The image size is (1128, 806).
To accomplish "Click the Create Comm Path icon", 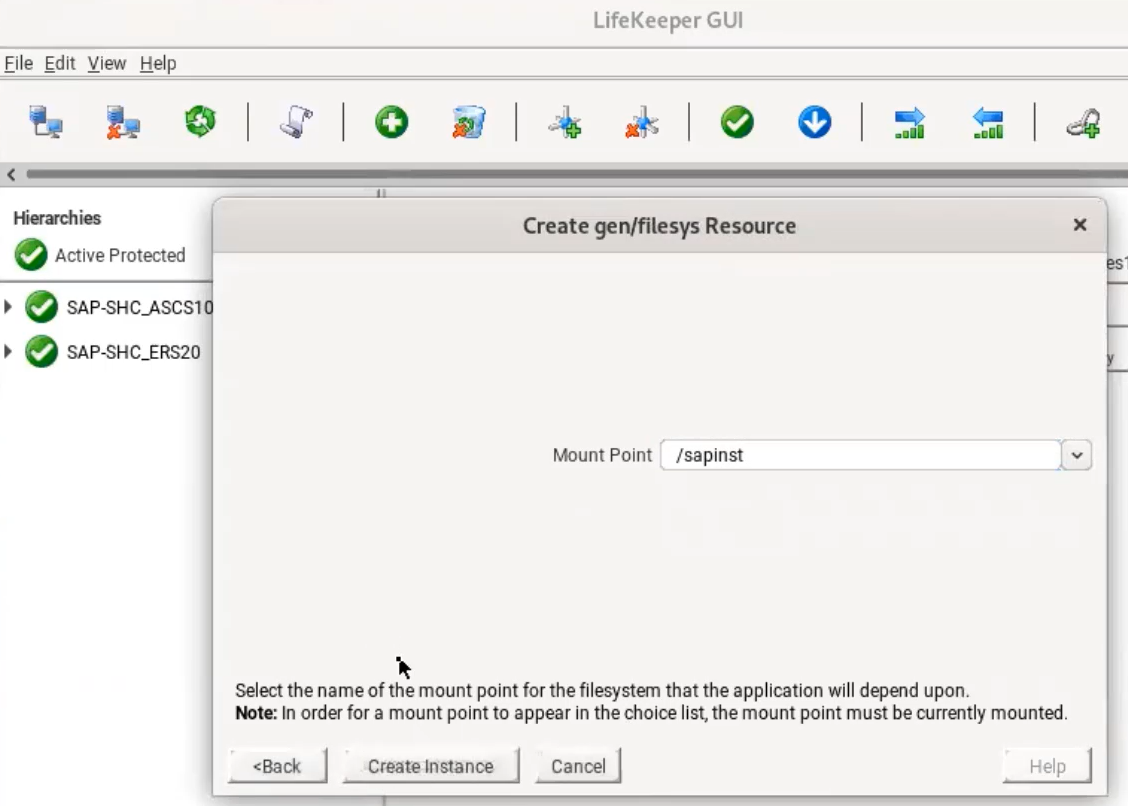I will (x=565, y=122).
